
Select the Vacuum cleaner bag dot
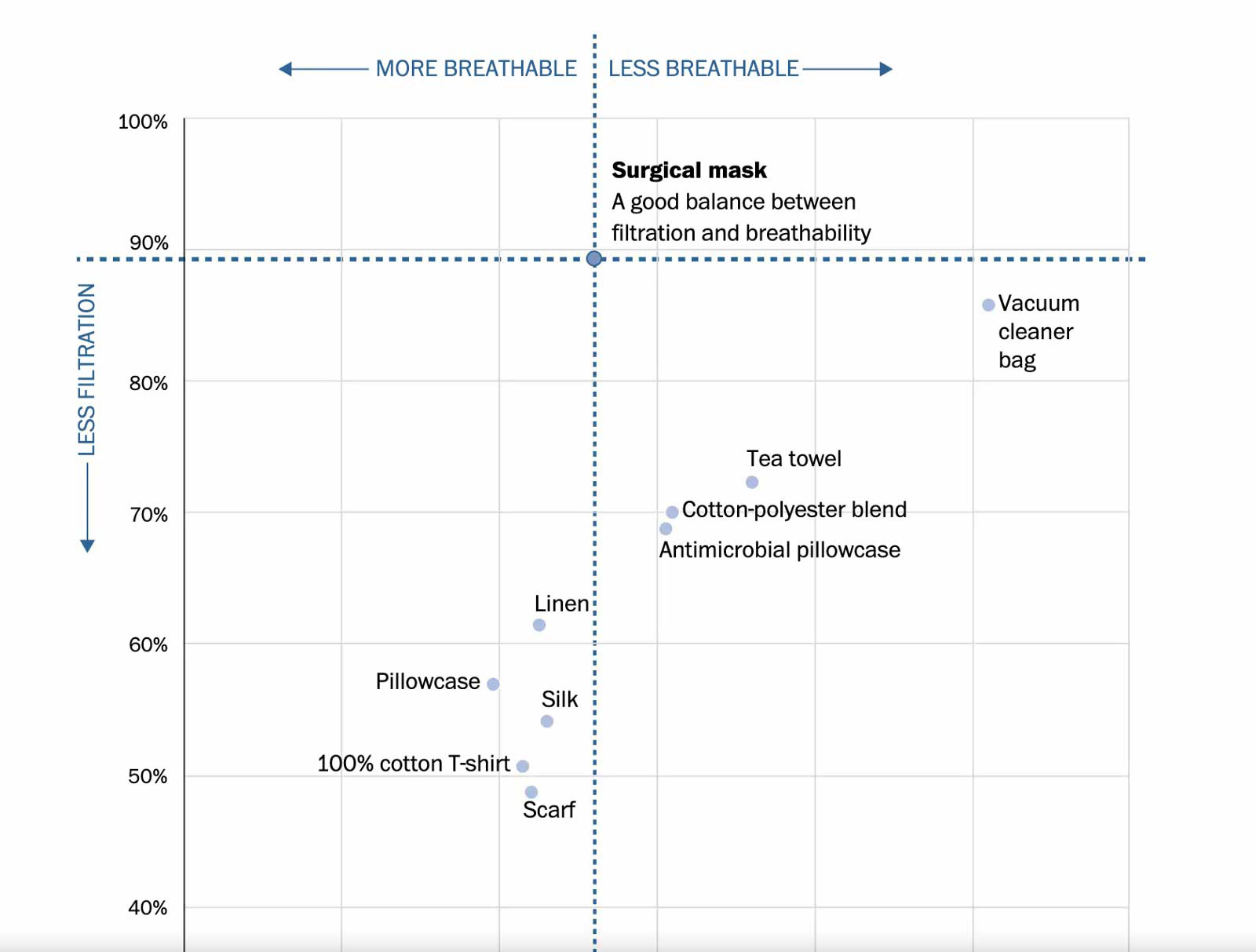[988, 305]
